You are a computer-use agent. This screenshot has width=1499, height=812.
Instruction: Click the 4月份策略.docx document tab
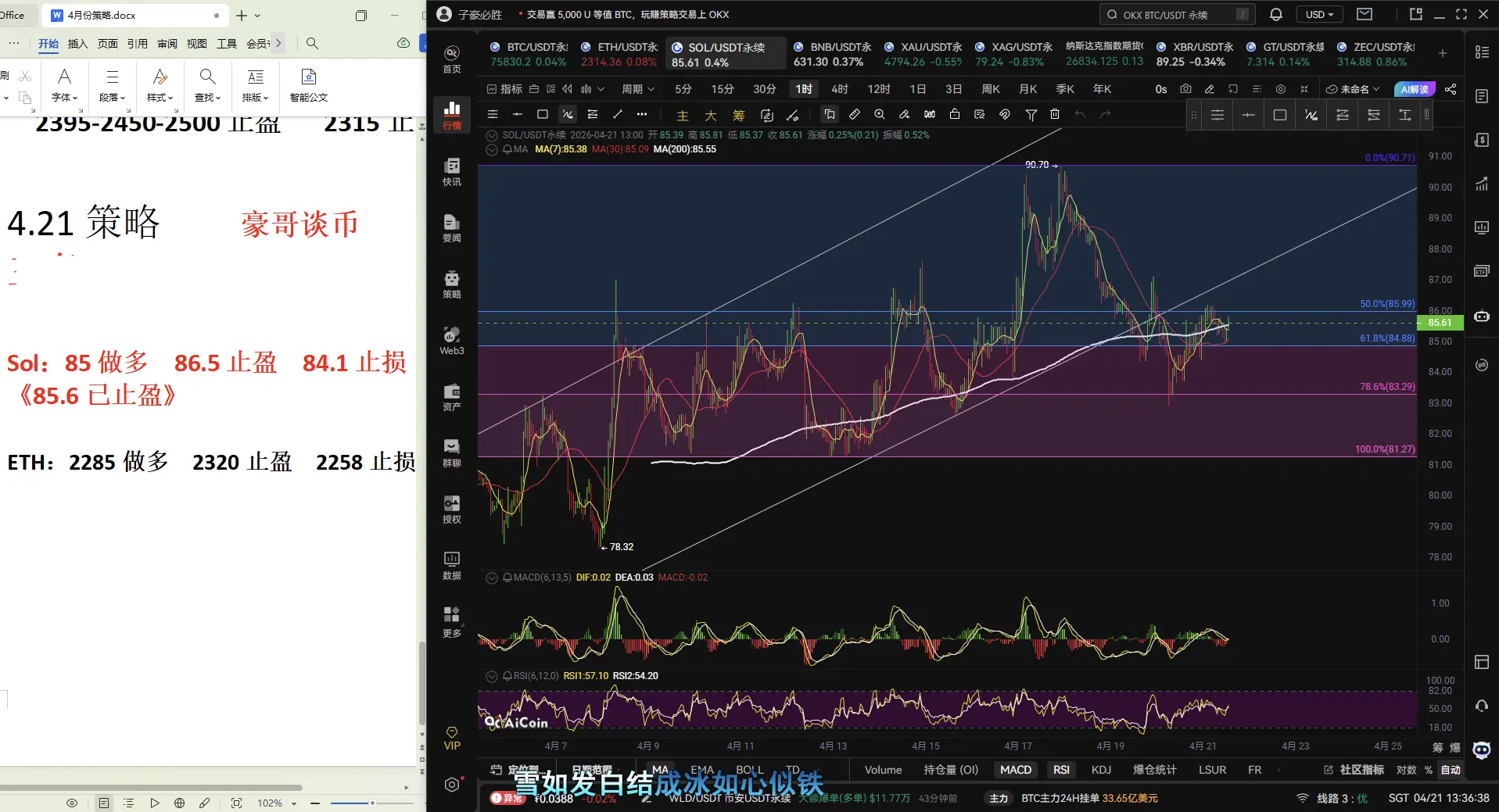click(x=134, y=15)
